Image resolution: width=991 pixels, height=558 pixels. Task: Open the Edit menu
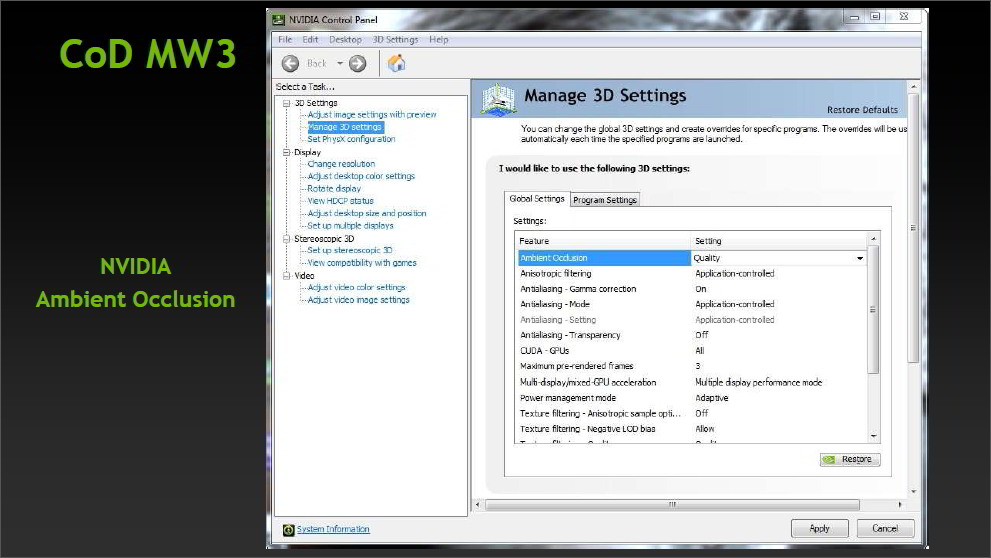tap(310, 39)
